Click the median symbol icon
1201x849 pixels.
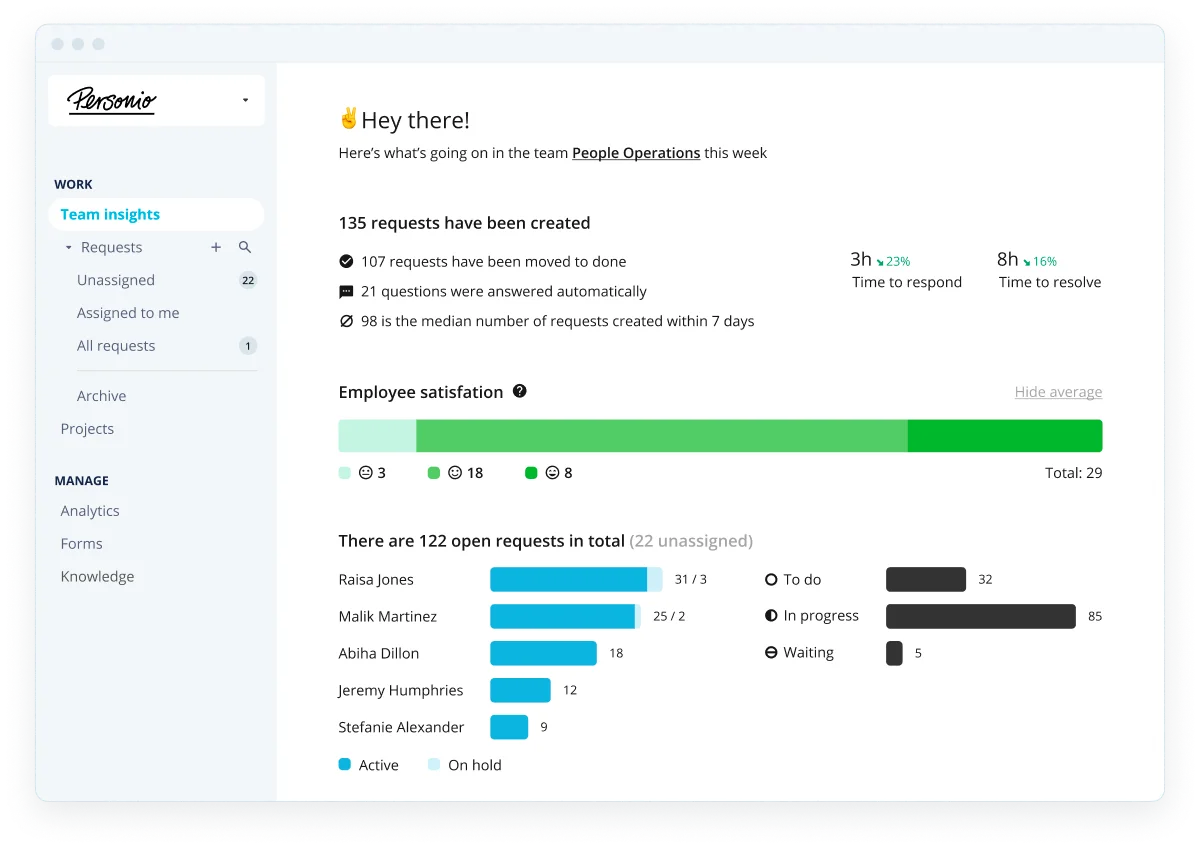pyautogui.click(x=346, y=321)
